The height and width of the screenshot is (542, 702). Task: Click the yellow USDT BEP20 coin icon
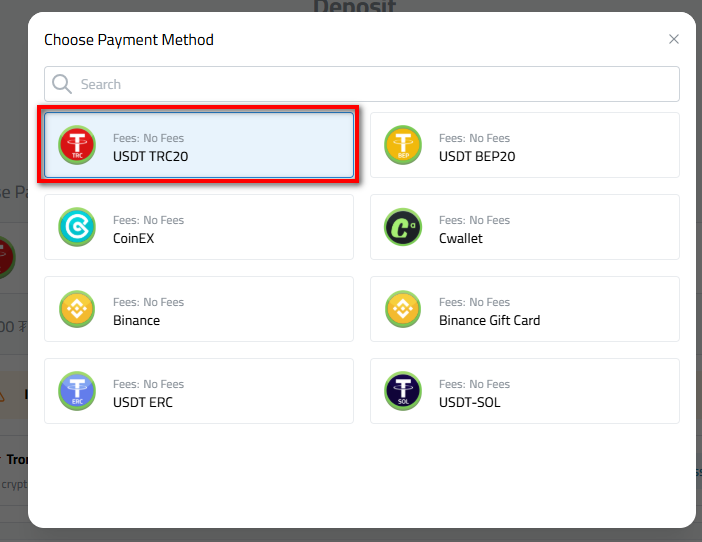click(x=403, y=146)
